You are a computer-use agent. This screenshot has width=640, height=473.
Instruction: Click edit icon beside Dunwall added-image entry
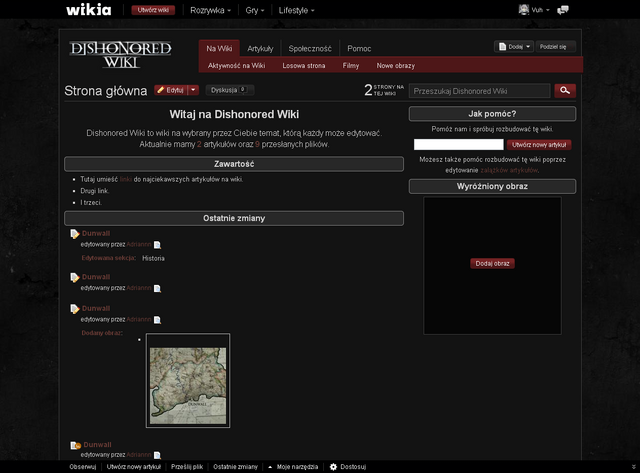click(75, 309)
